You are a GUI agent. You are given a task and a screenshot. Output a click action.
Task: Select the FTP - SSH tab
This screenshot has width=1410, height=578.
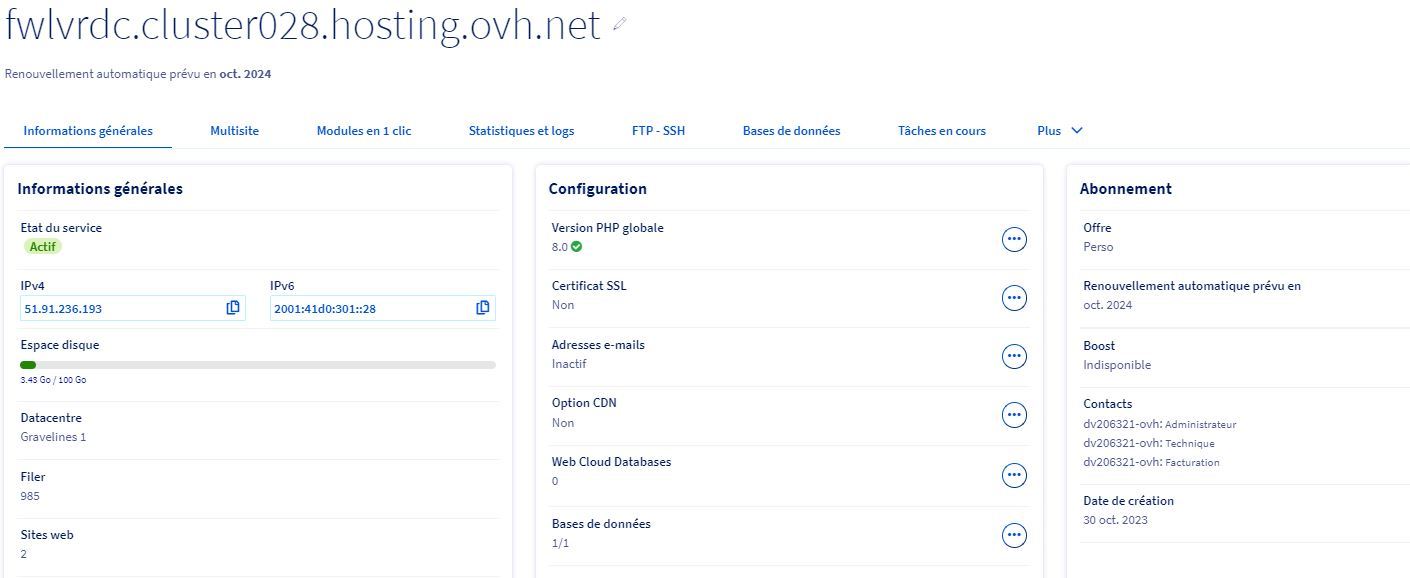(x=658, y=131)
